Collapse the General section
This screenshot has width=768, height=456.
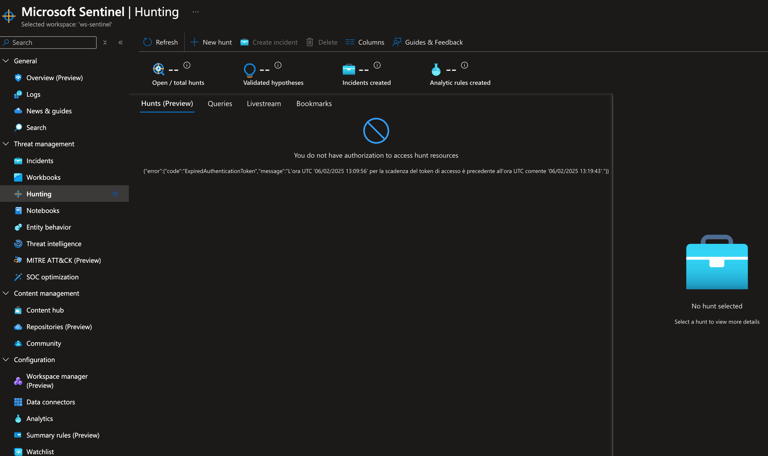click(6, 61)
